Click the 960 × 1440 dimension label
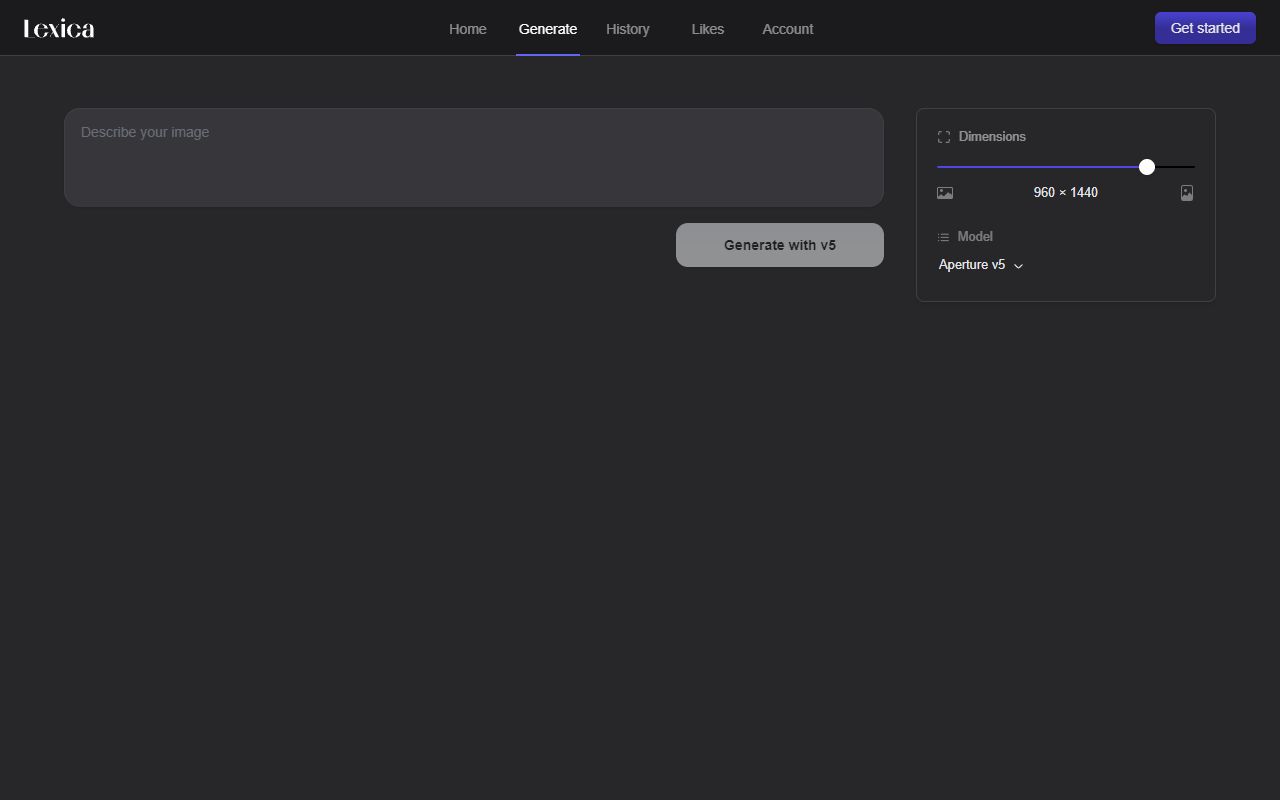 click(x=1065, y=192)
